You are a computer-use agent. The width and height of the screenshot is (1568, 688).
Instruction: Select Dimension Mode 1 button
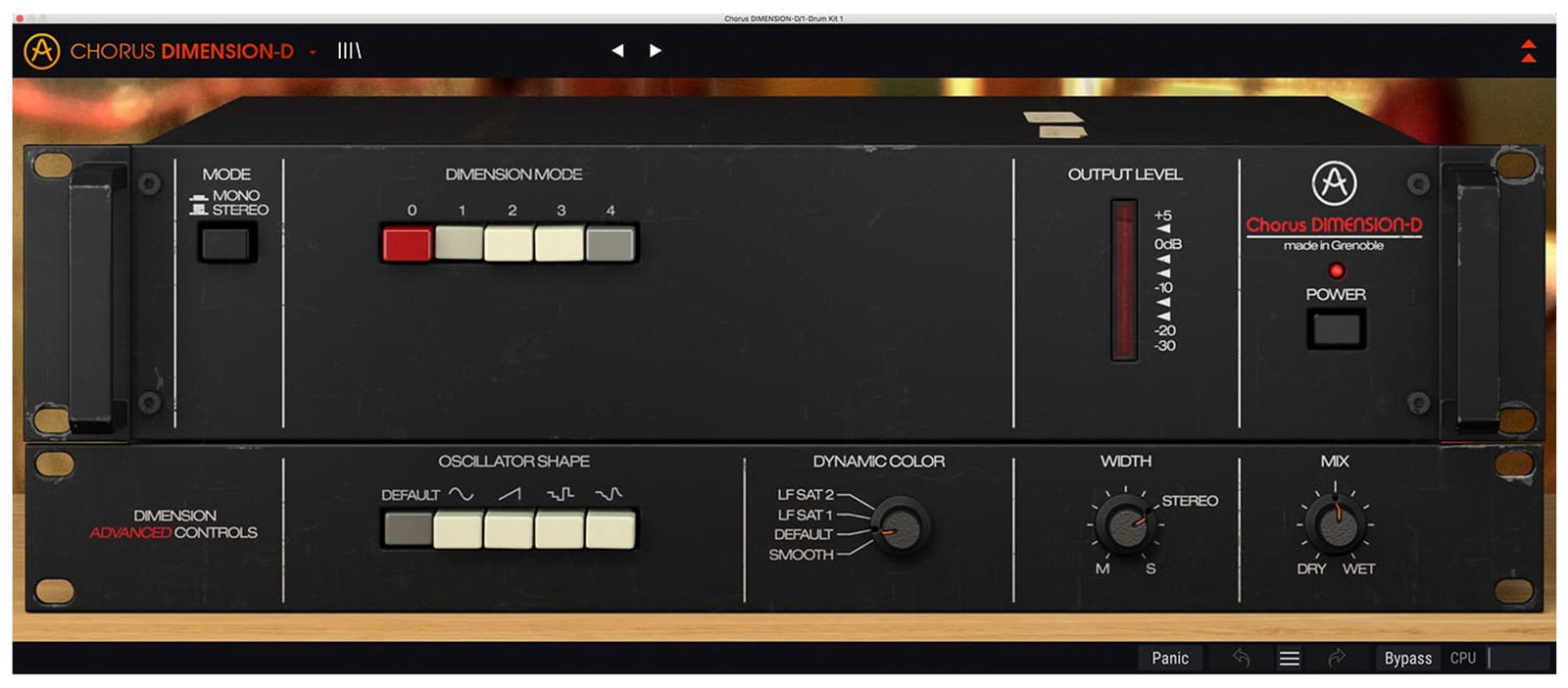(459, 243)
